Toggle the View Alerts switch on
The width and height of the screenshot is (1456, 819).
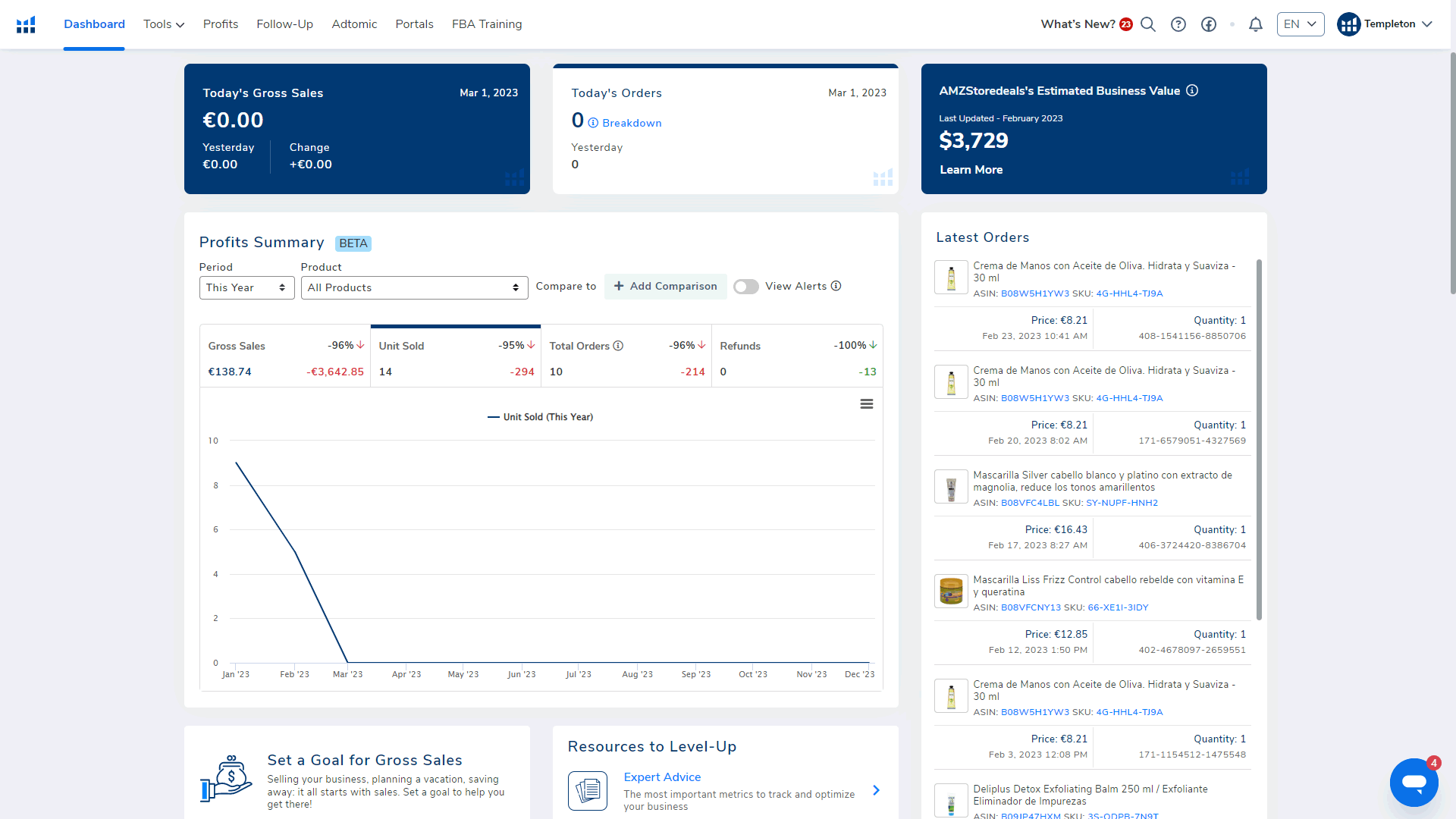(x=747, y=287)
